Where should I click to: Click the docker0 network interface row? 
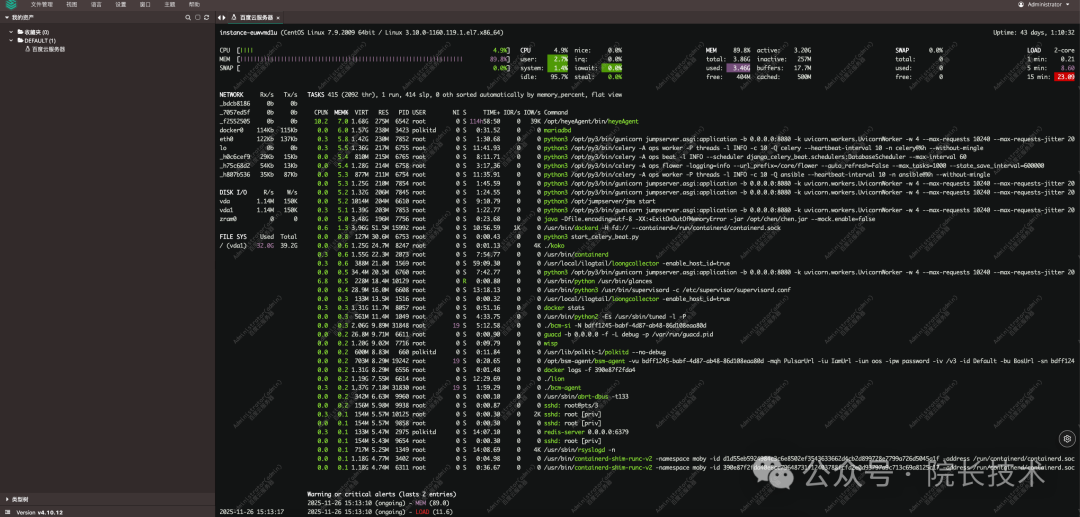point(258,129)
